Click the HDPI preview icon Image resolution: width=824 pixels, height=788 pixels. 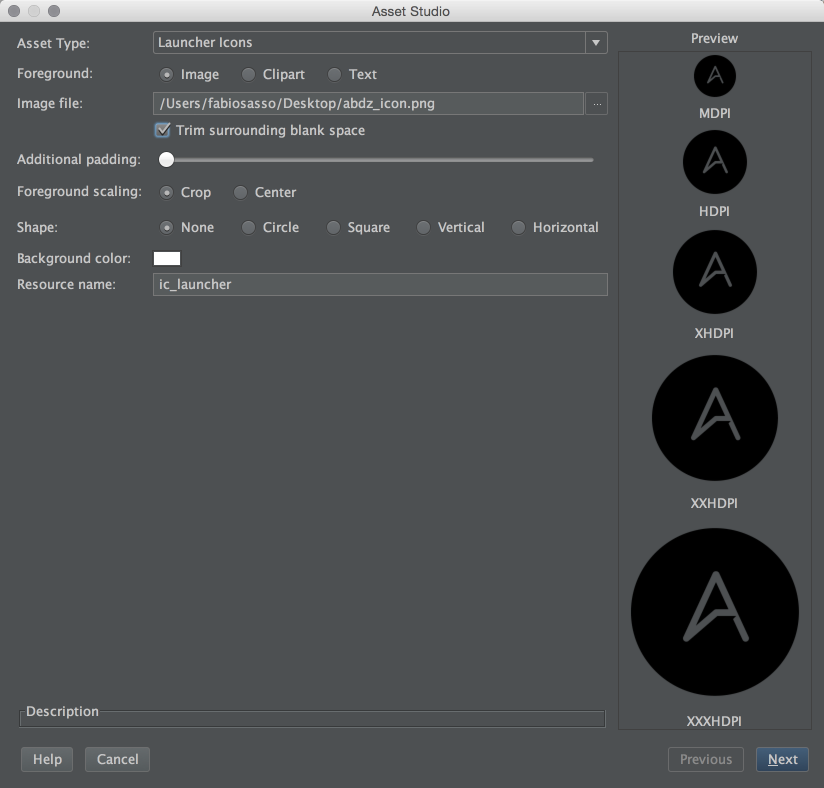(715, 162)
